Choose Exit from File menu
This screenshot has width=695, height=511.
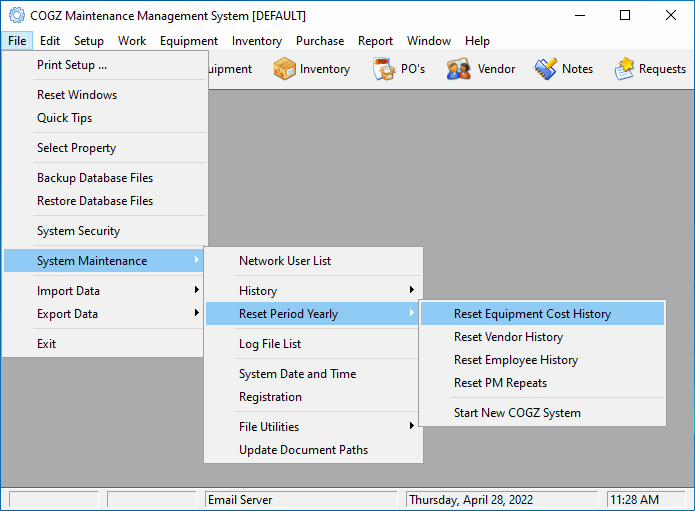(103, 344)
